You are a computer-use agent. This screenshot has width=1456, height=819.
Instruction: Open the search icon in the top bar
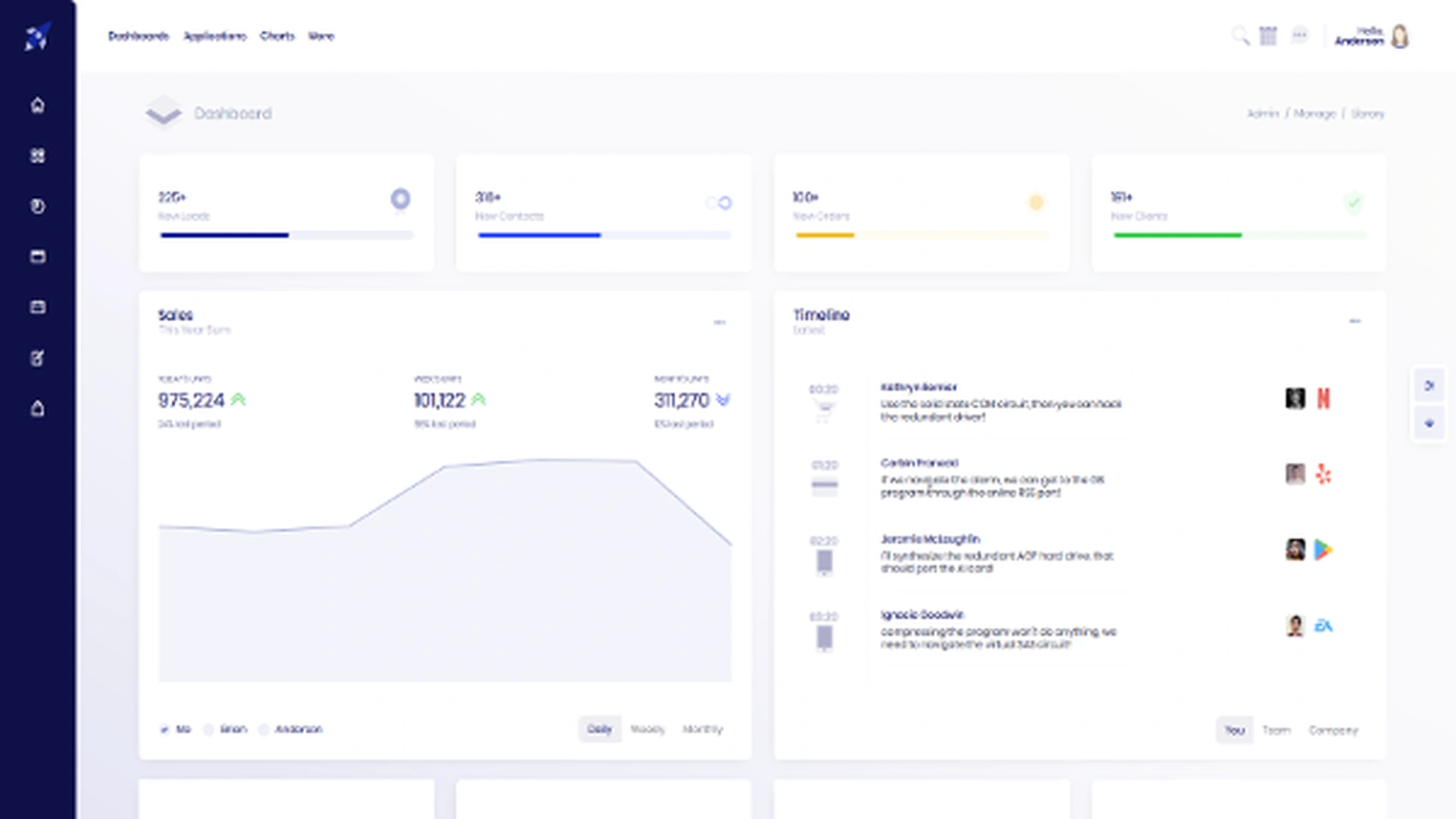1241,36
